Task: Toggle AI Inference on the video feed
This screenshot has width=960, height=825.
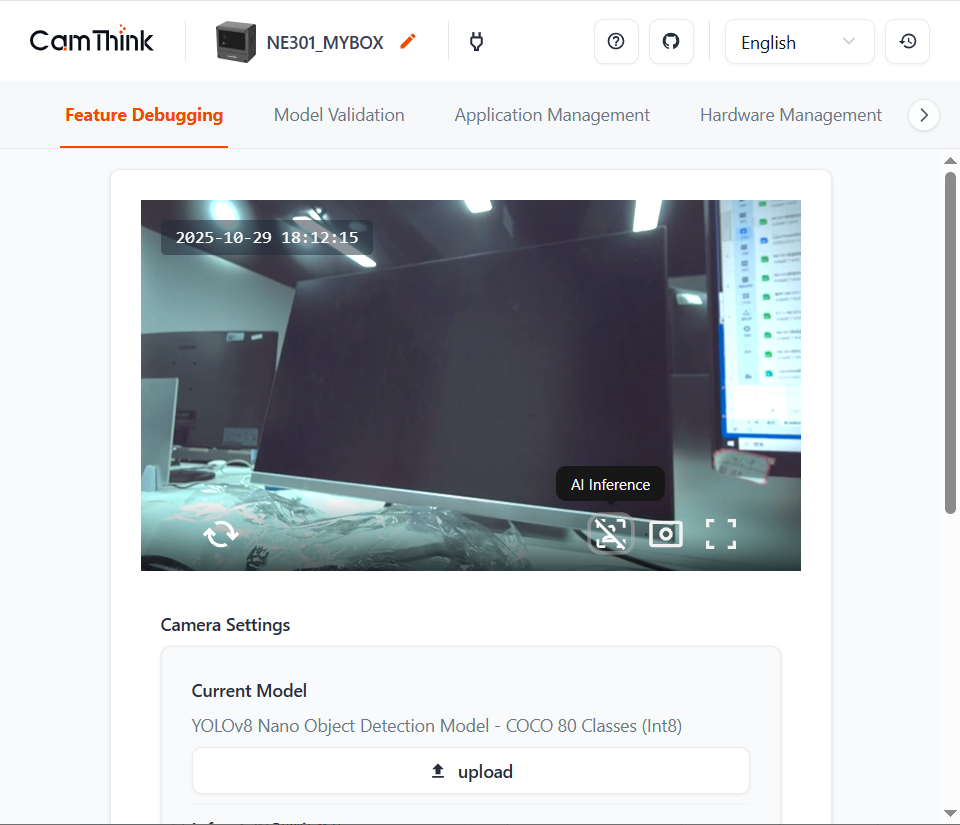Action: click(x=610, y=534)
